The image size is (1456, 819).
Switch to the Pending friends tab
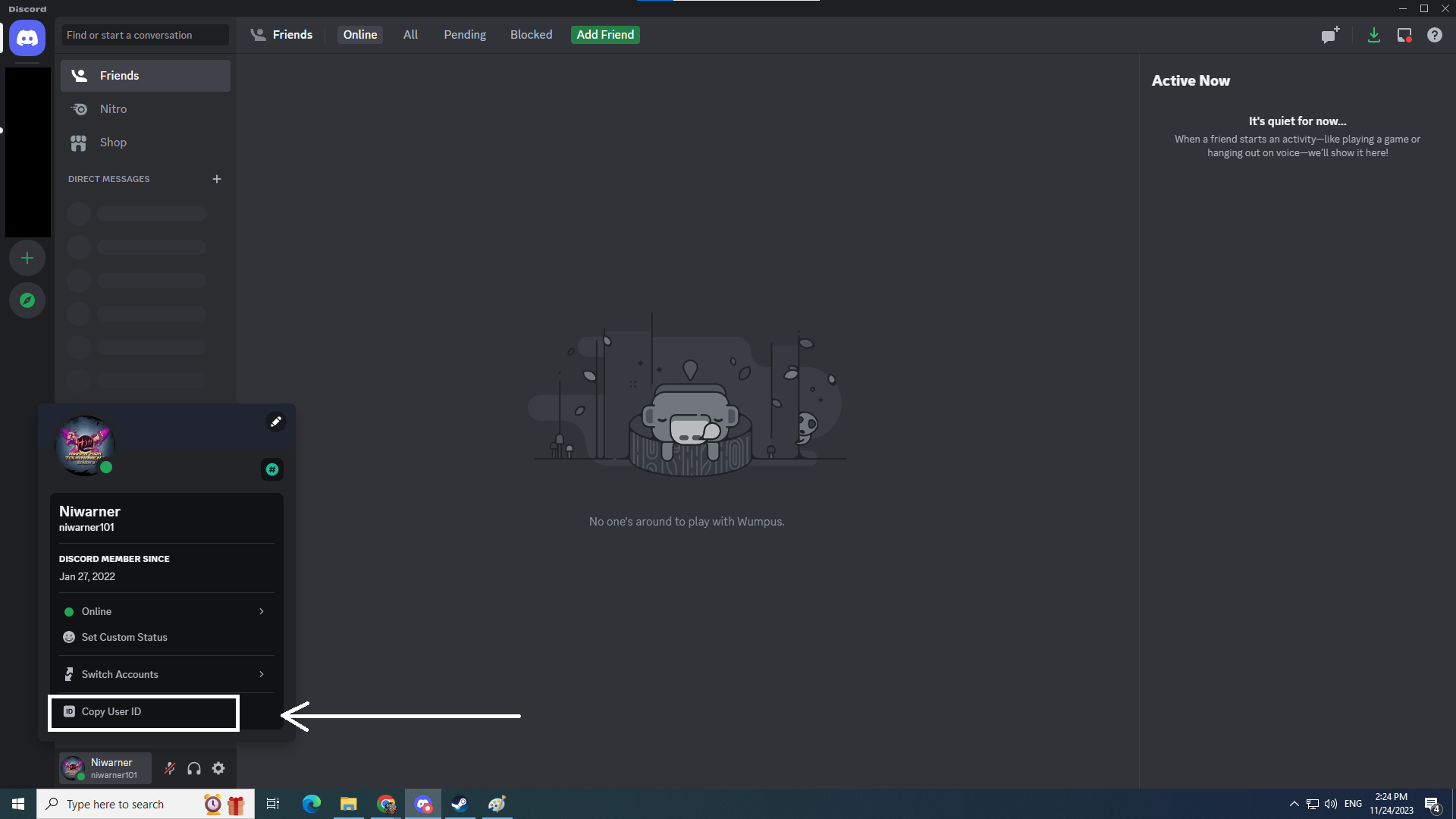click(464, 35)
